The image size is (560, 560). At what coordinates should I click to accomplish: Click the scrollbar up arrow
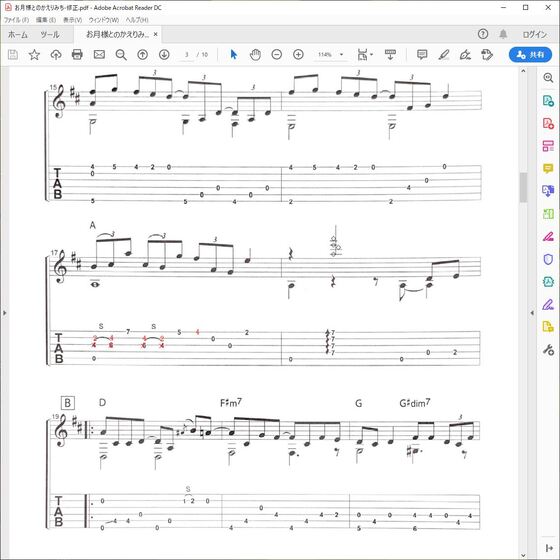tap(523, 71)
